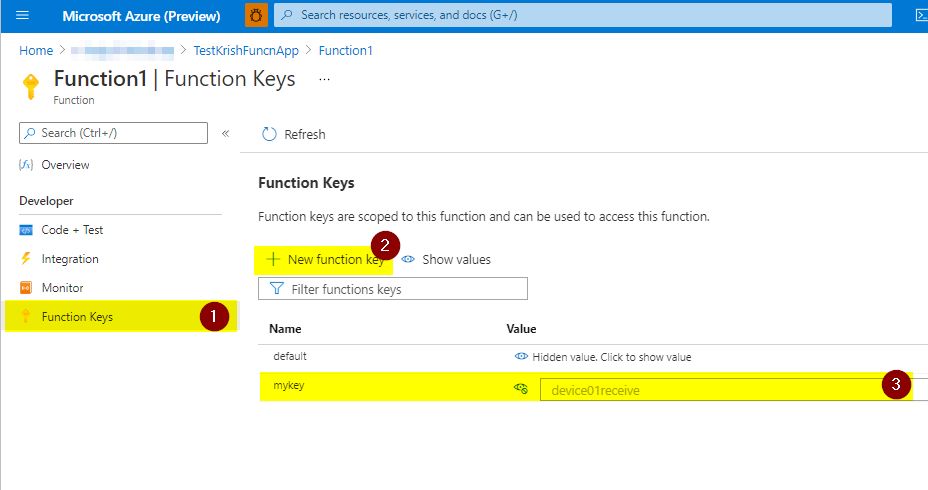Click the Microsoft Azure (Preview) title
928x490 pixels.
141,16
